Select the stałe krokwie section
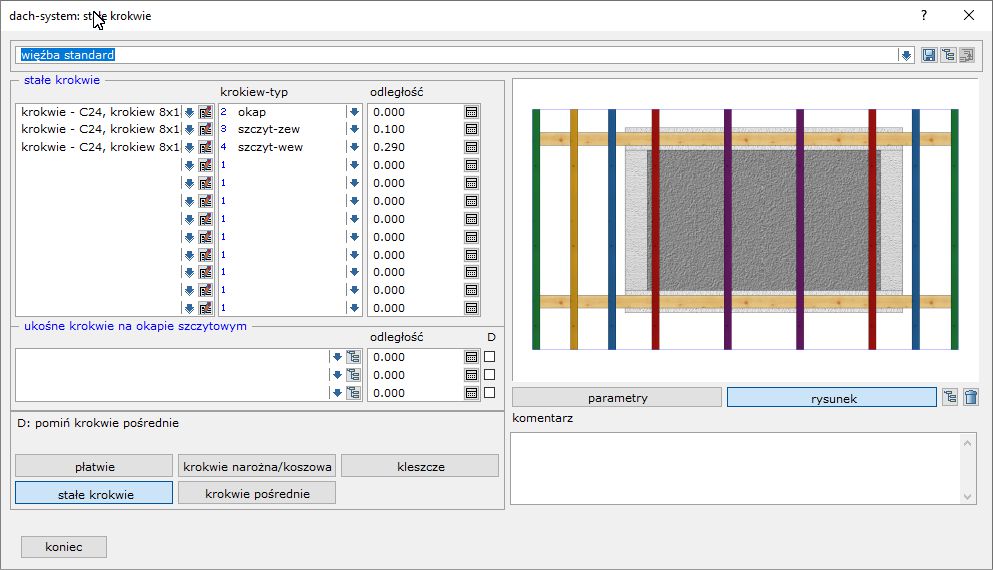Image resolution: width=993 pixels, height=570 pixels. [94, 493]
